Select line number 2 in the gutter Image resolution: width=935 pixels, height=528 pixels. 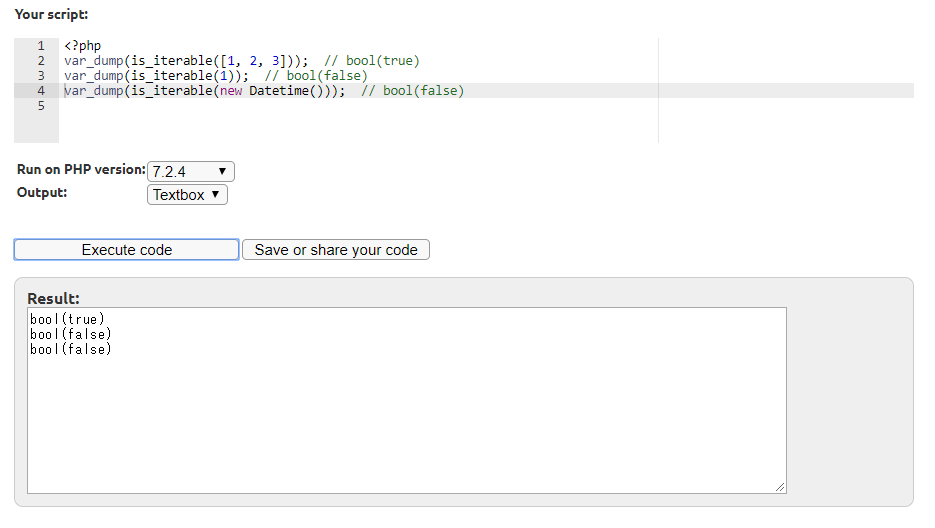41,61
